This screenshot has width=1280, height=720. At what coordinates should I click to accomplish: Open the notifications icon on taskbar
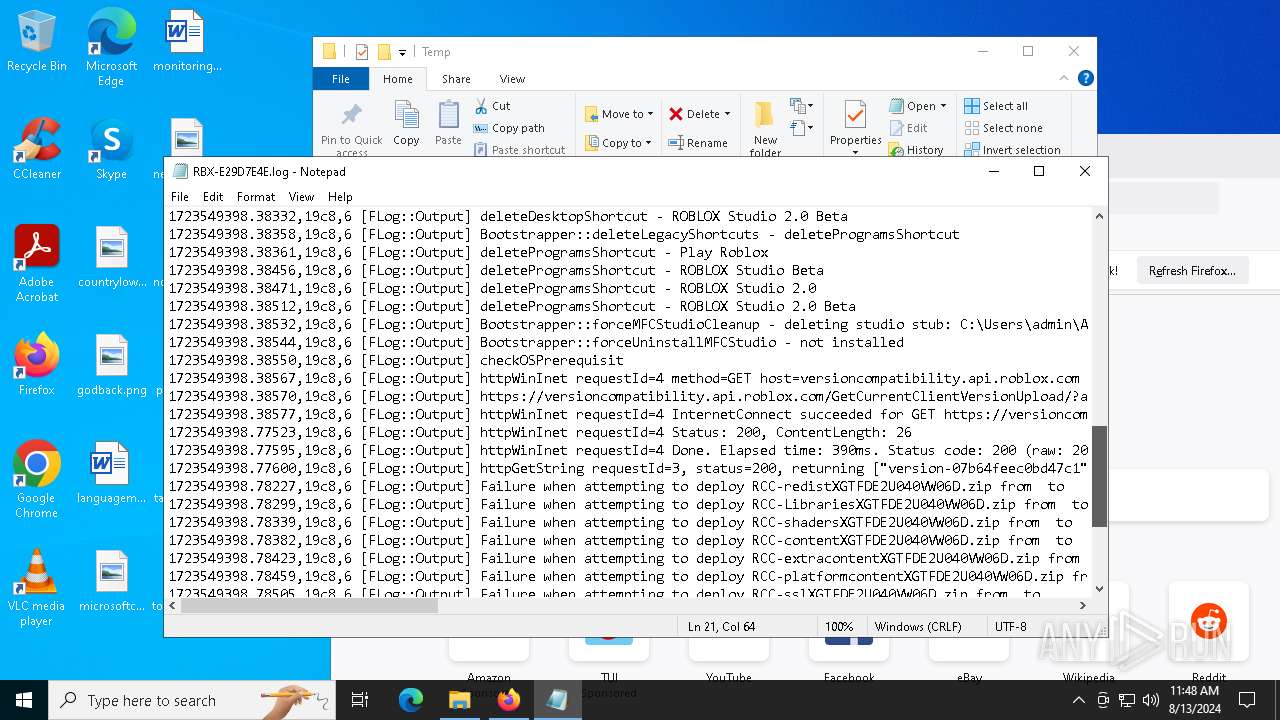click(1248, 700)
